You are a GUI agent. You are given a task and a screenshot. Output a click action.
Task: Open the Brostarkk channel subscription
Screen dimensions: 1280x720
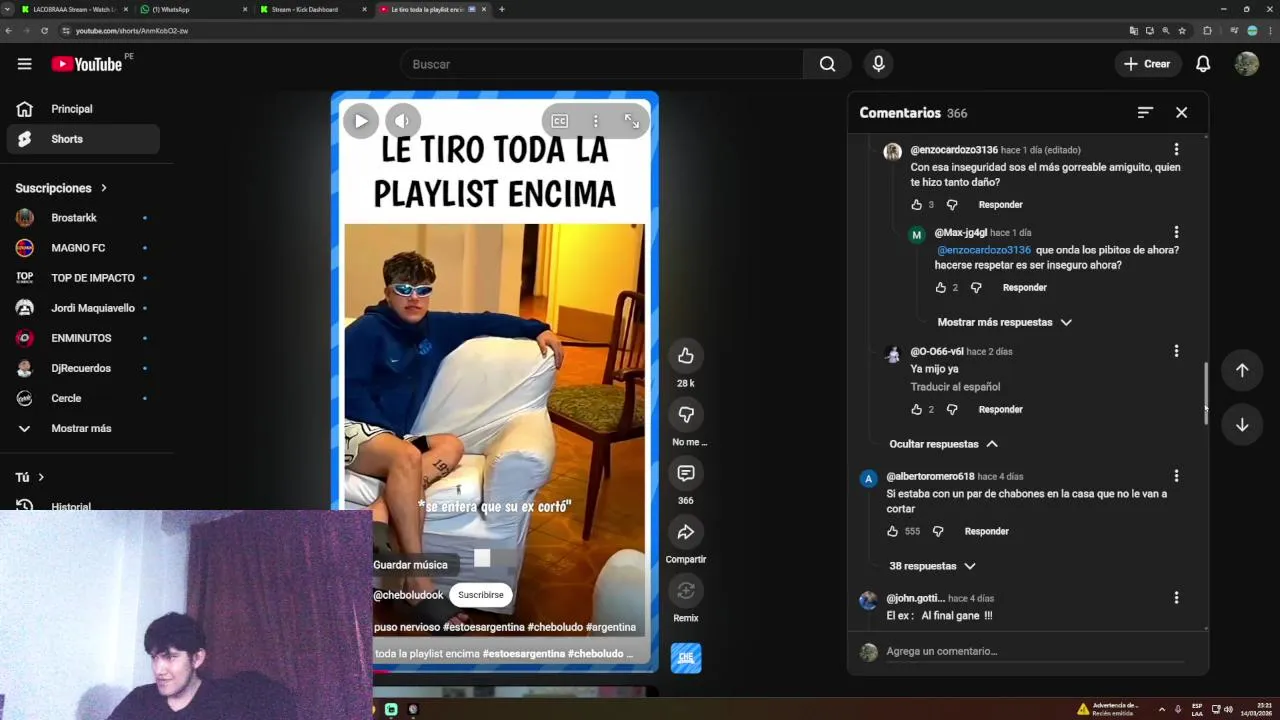(x=84, y=218)
